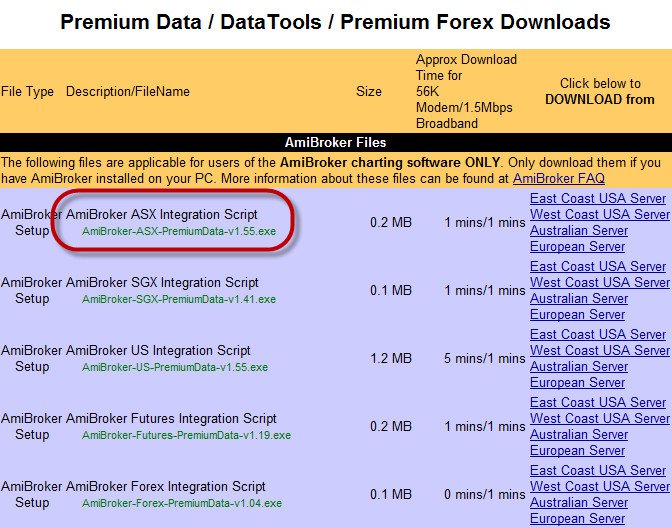Download Forex script from East Coast USA Server

(x=598, y=471)
